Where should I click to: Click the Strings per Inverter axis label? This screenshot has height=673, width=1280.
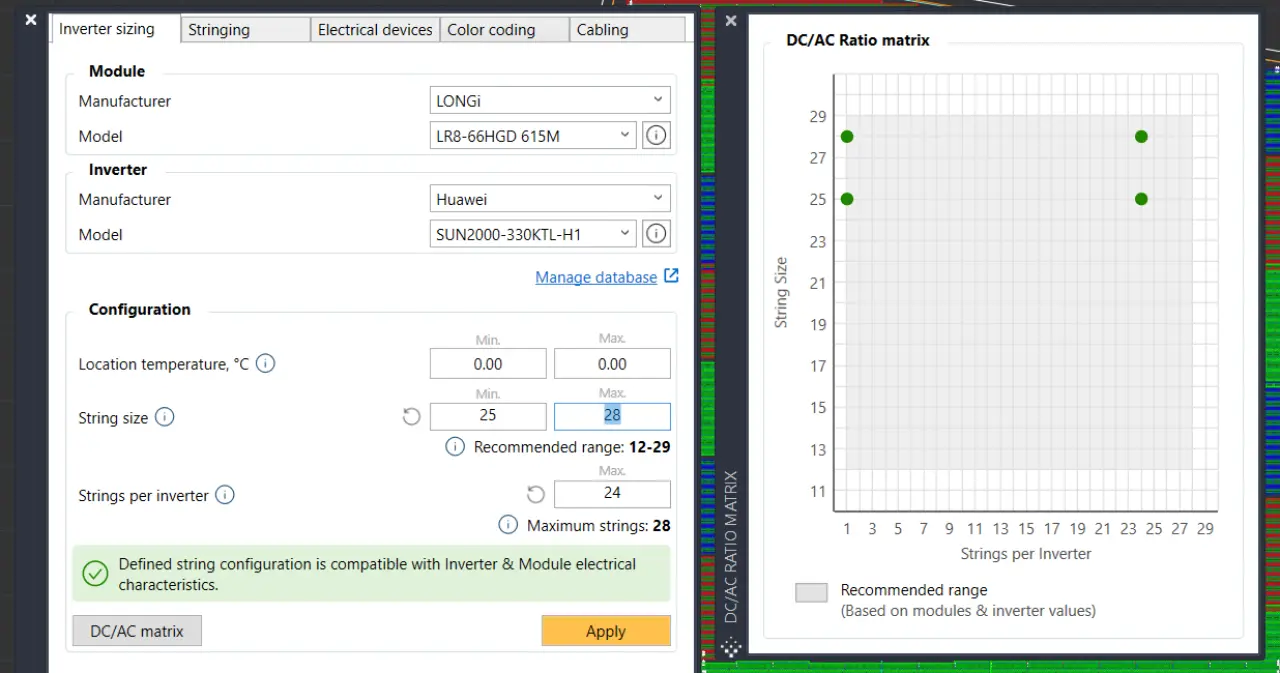[x=1026, y=553]
